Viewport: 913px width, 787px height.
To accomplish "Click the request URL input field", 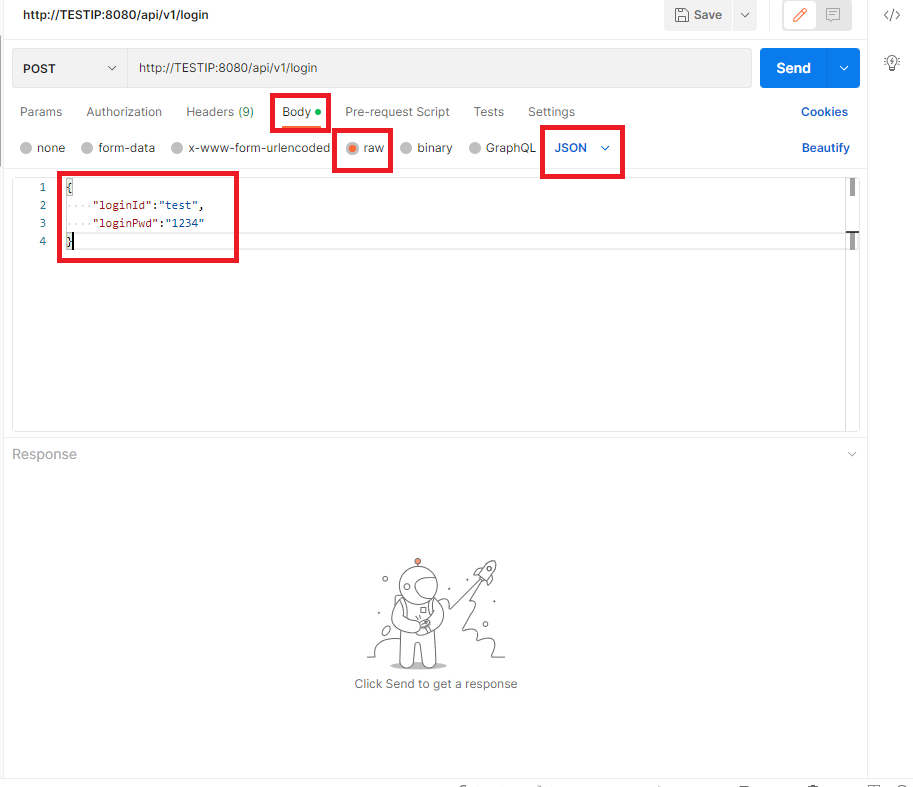I will 440,68.
